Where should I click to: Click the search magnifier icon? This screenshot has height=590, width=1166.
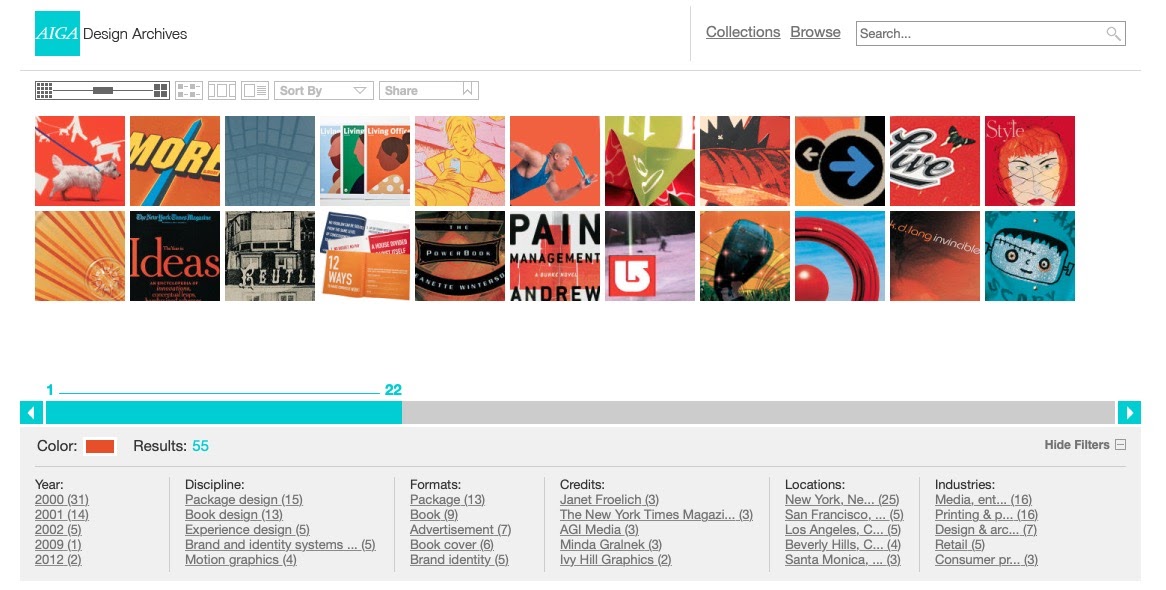coord(1112,33)
